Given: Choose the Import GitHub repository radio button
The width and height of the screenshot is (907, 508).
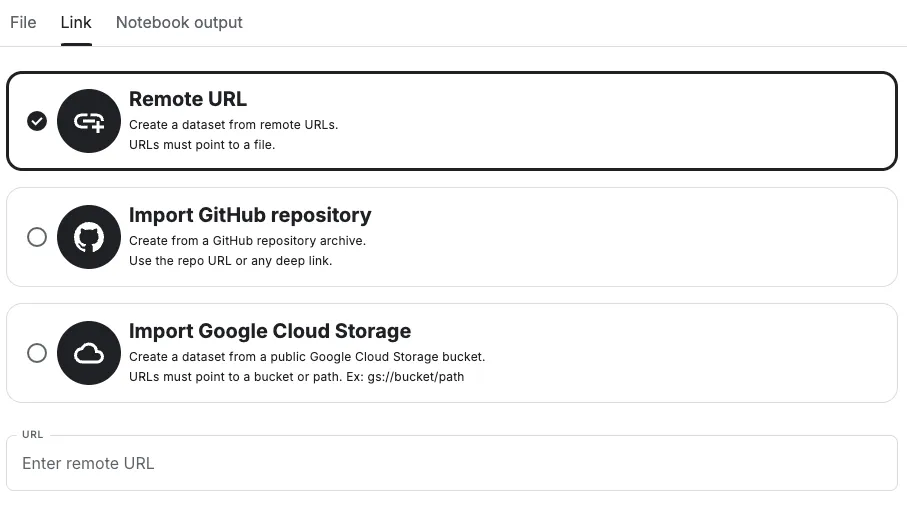Looking at the screenshot, I should (x=37, y=237).
